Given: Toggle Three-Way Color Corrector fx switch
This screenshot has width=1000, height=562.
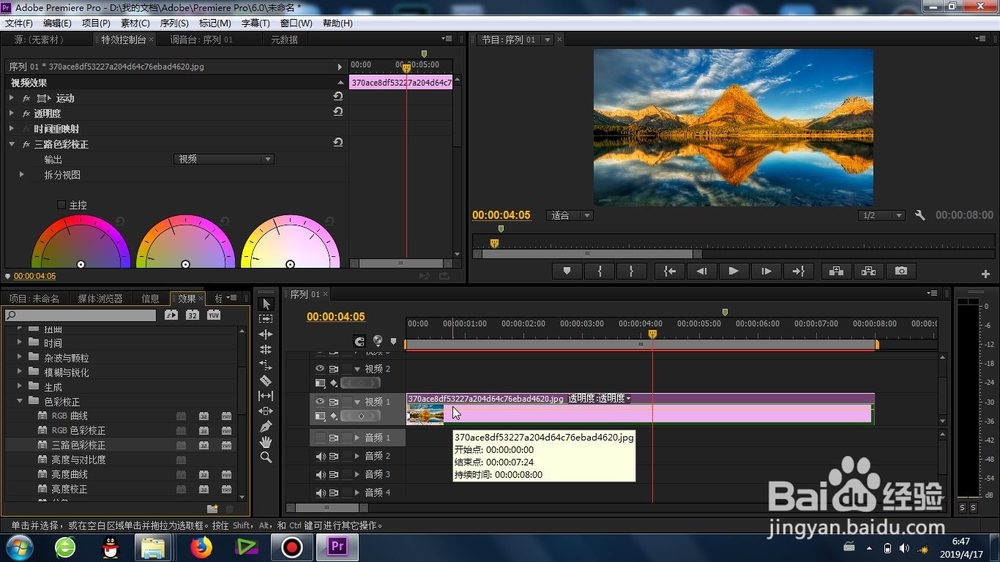Looking at the screenshot, I should pyautogui.click(x=26, y=145).
